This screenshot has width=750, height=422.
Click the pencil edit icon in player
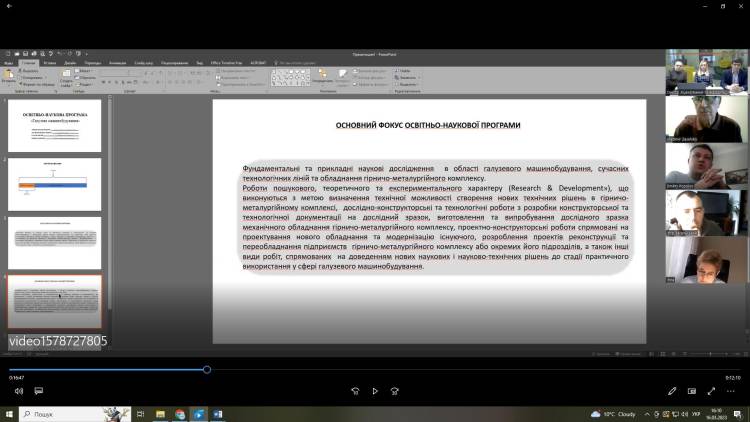tap(673, 391)
